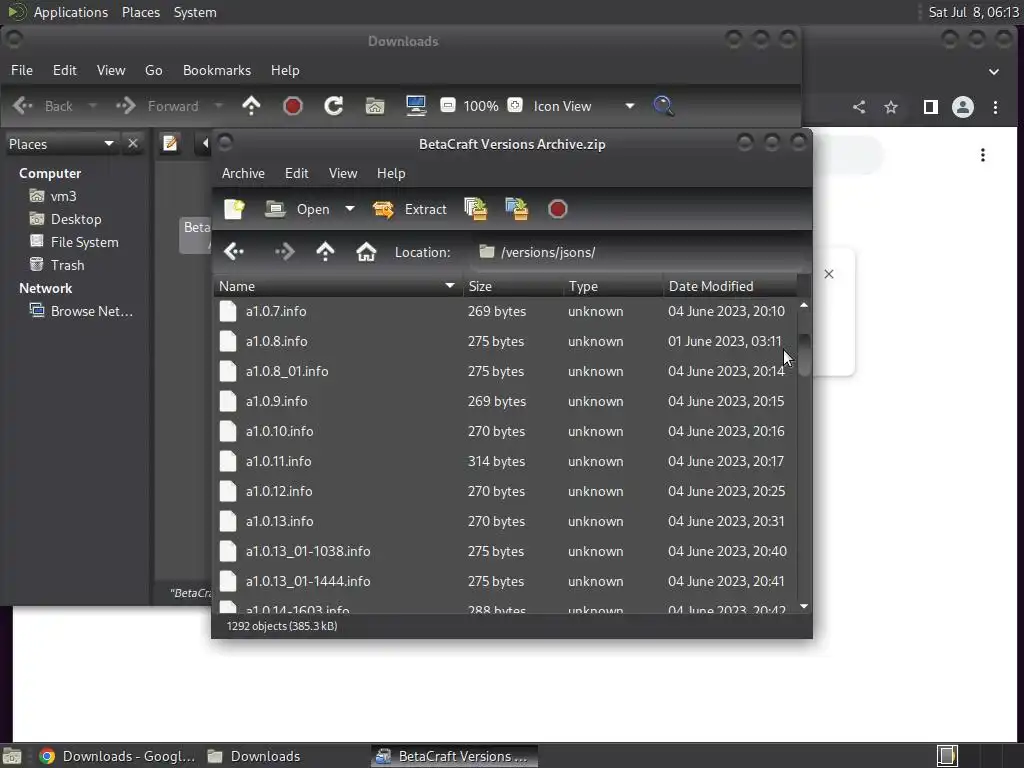
Task: Open Bookmarks menu in Downloads window
Action: pyautogui.click(x=217, y=71)
